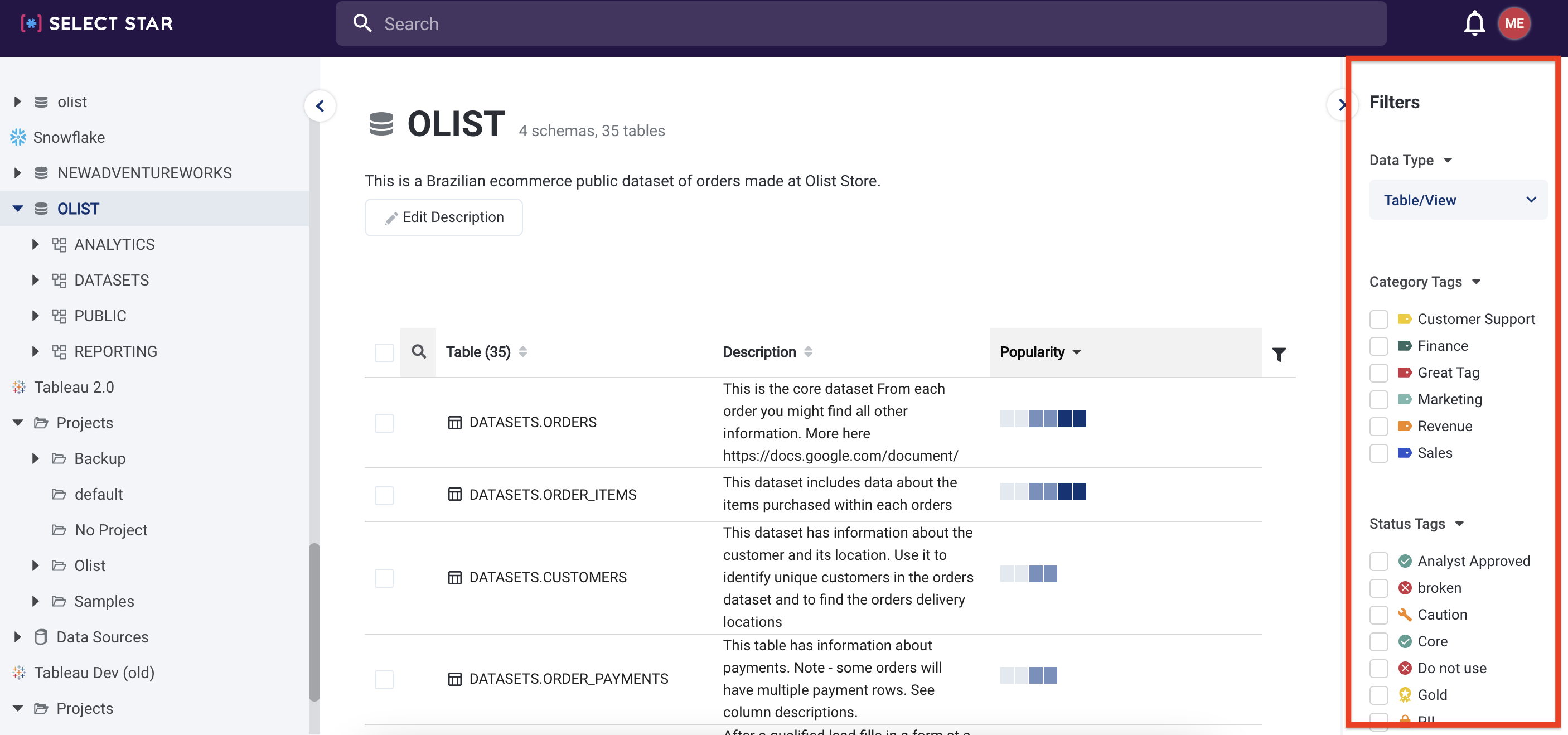The width and height of the screenshot is (1568, 735).
Task: Enable the Marketing tag filter checkbox
Action: tap(1378, 399)
